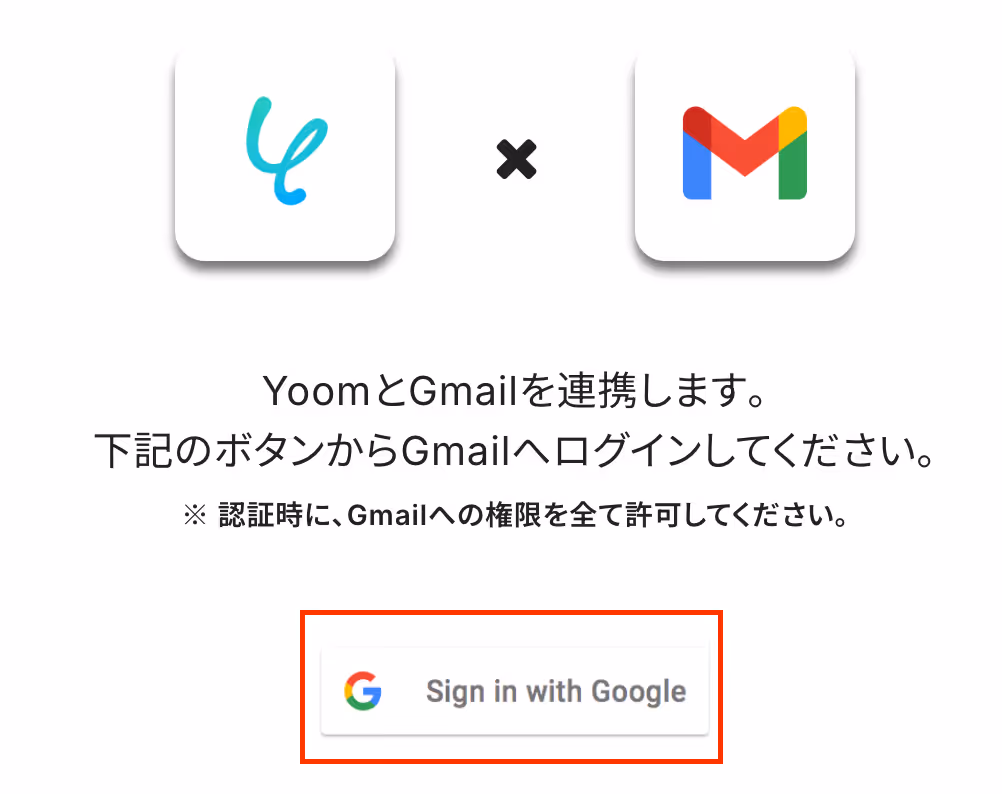Screen dimensions: 1002x794
Task: Click the ※ symbol before the note
Action: (x=195, y=515)
